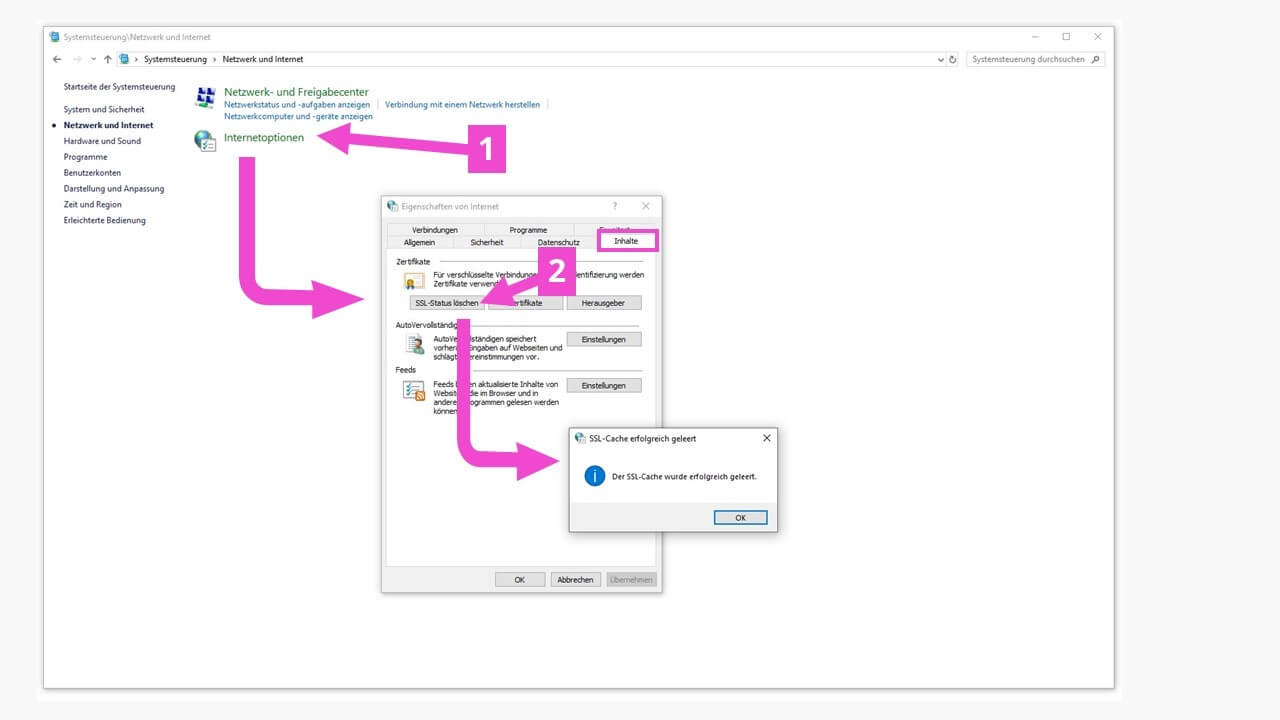The height and width of the screenshot is (720, 1280).
Task: Click the Netzwerk- und Freigabecenter icon
Action: click(x=205, y=97)
